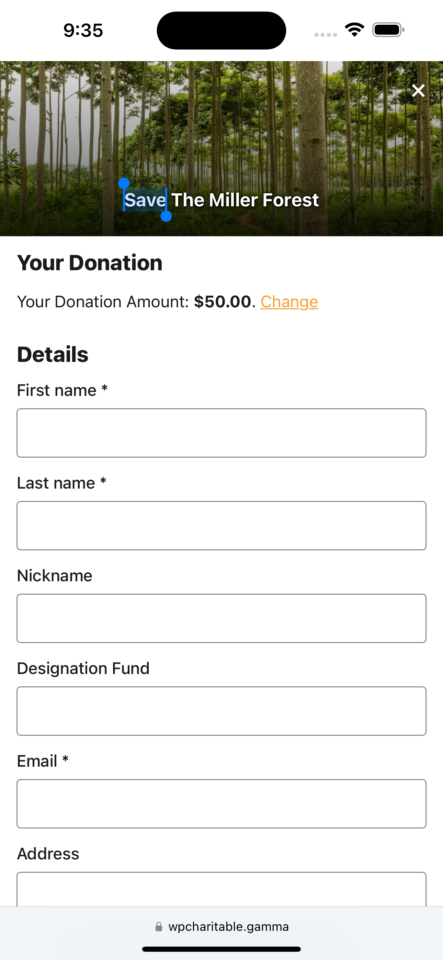Tap the home indicator bar at screen bottom
This screenshot has height=960, width=443.
point(222,949)
